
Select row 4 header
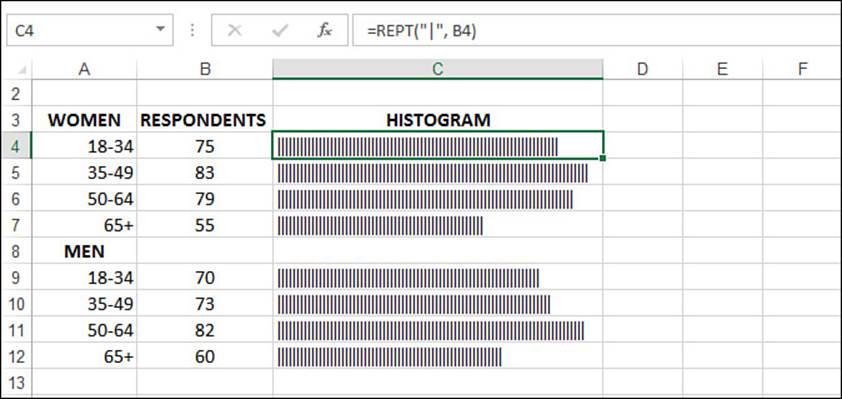tap(16, 146)
